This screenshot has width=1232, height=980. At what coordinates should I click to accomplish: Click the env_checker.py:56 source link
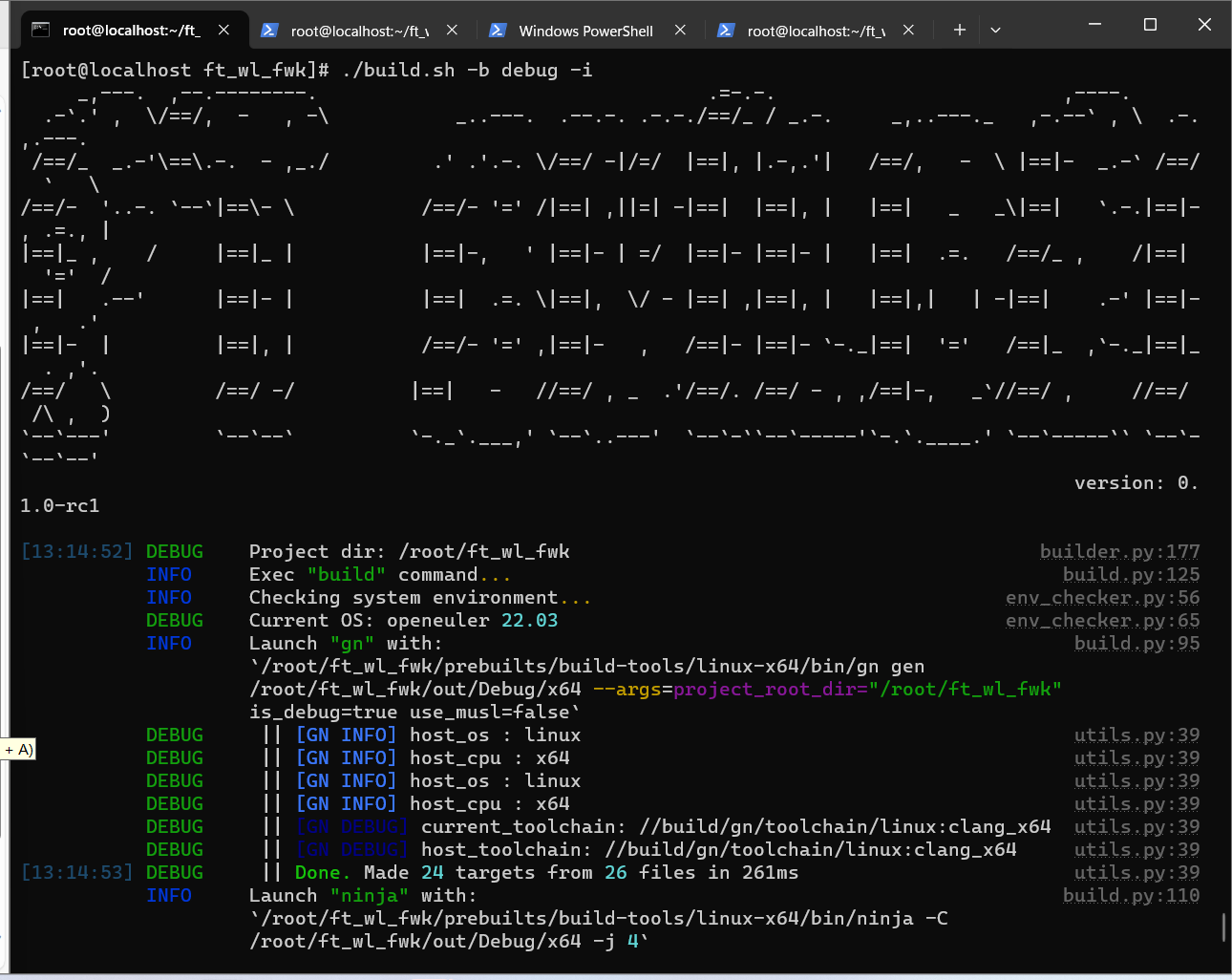coord(1102,597)
